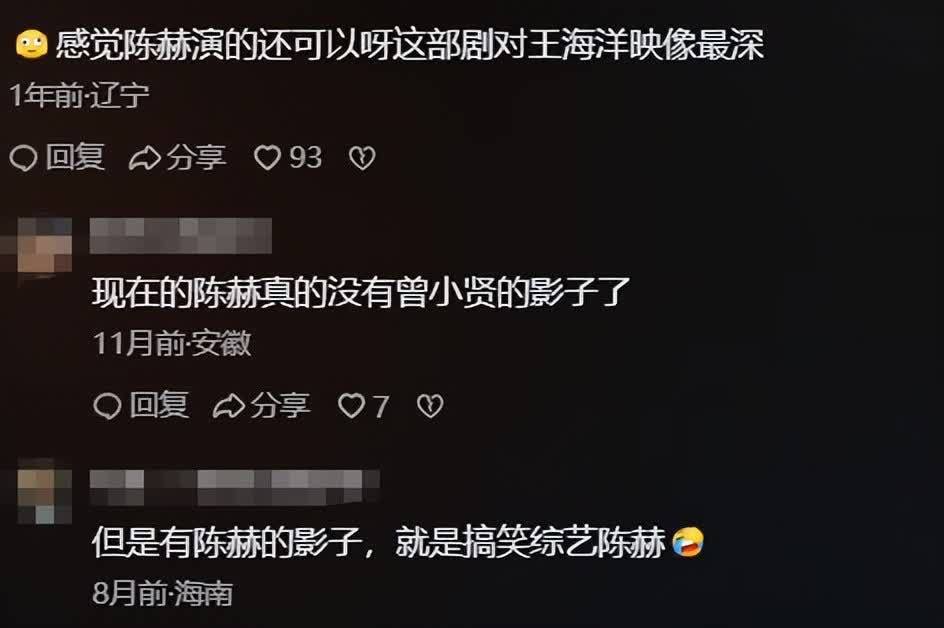Click the crying-laughing emoji after 搞笑综艺陈赫
This screenshot has height=628, width=944.
click(688, 541)
